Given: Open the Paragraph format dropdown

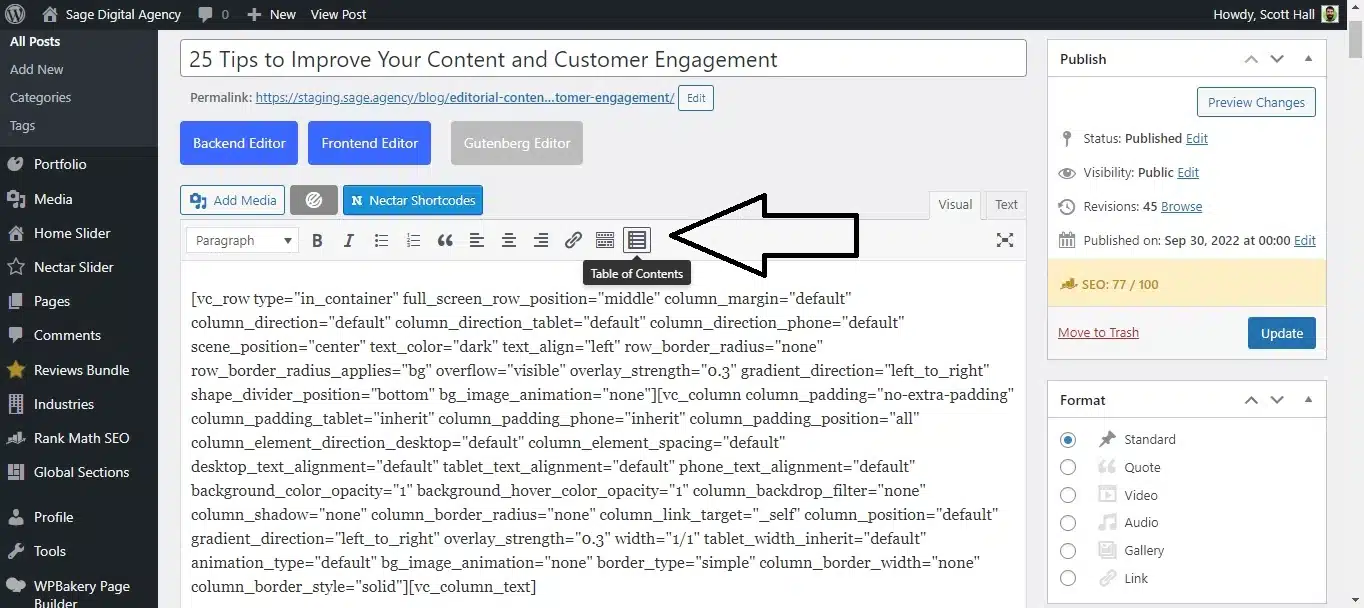Looking at the screenshot, I should [243, 240].
